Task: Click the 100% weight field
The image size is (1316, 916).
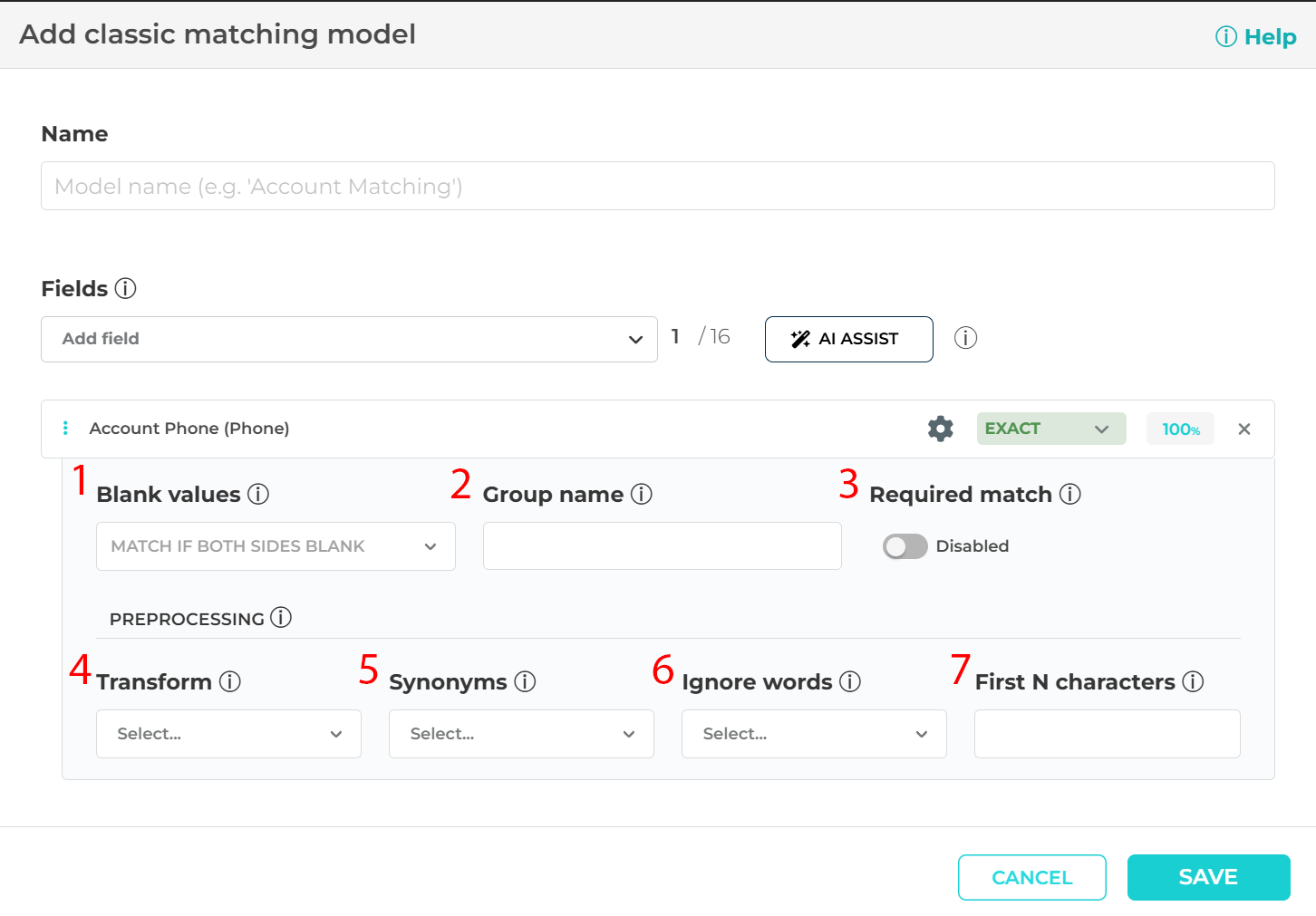Action: click(x=1180, y=429)
